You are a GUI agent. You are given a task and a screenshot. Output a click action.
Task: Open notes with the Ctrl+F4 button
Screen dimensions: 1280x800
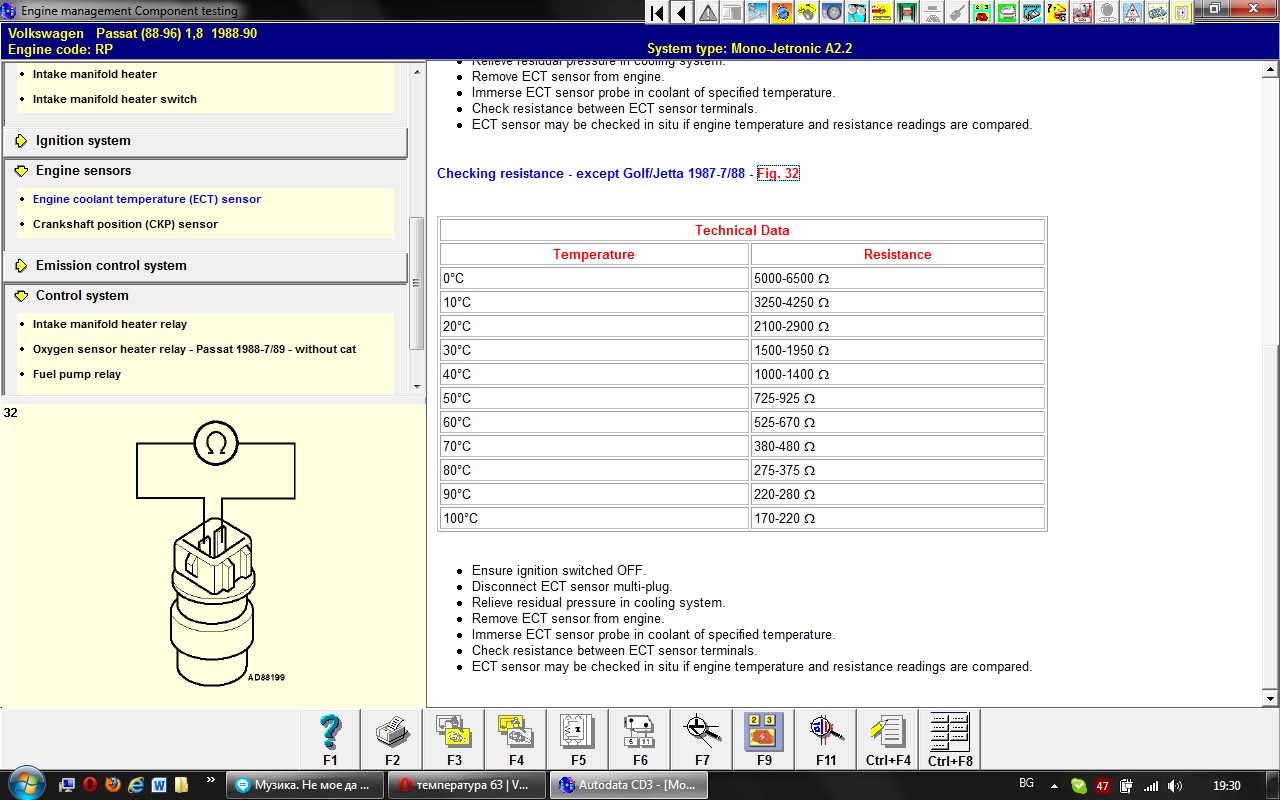pyautogui.click(x=888, y=740)
